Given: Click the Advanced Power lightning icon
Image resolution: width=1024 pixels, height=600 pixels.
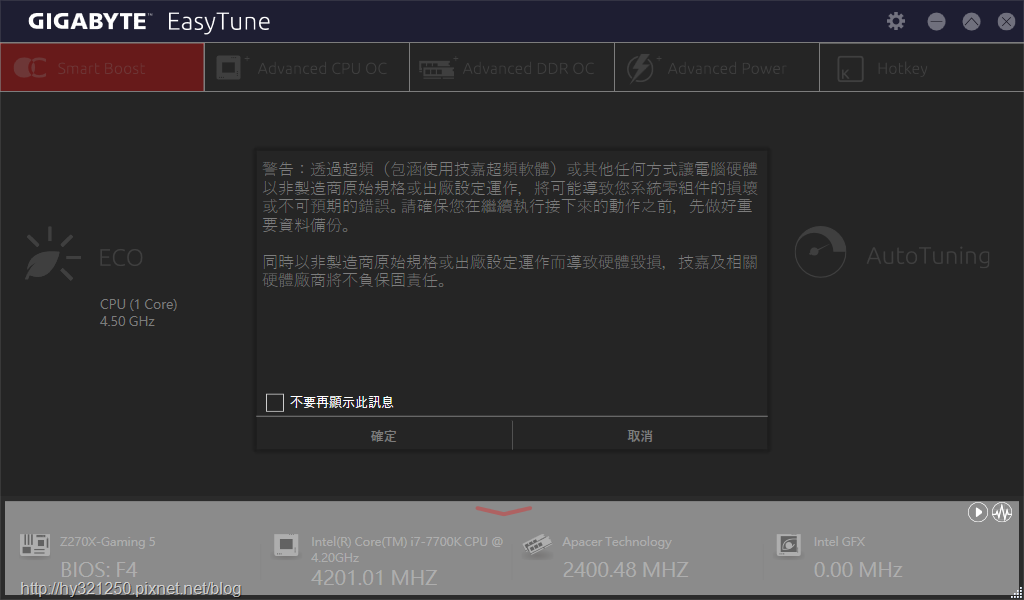Looking at the screenshot, I should 641,68.
